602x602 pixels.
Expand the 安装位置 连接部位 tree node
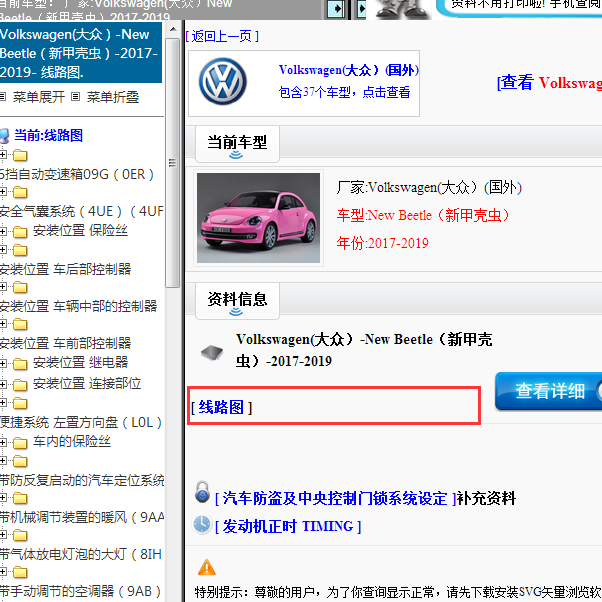click(3, 384)
